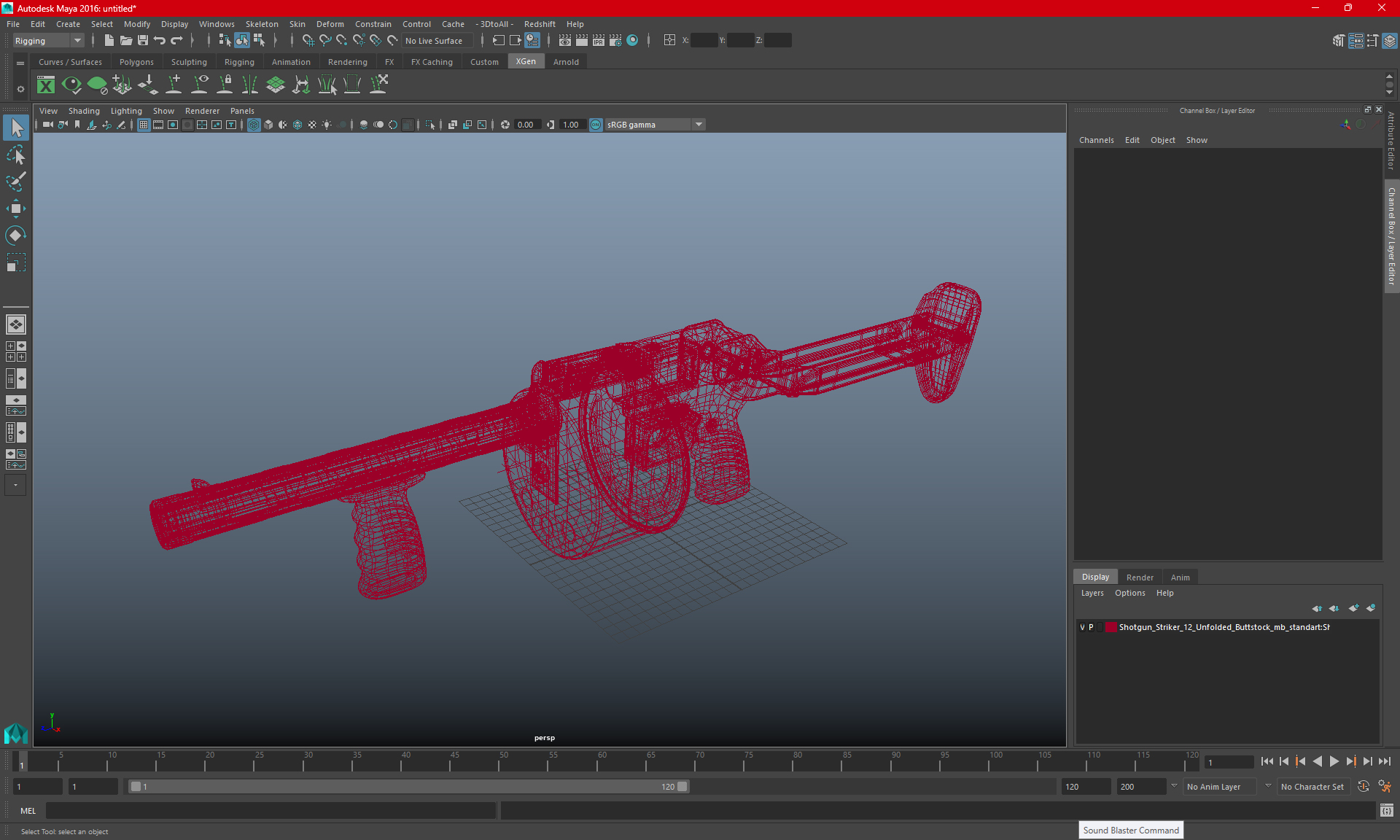This screenshot has width=1400, height=840.
Task: Open the shelf tab hamburger menu
Action: click(x=20, y=63)
